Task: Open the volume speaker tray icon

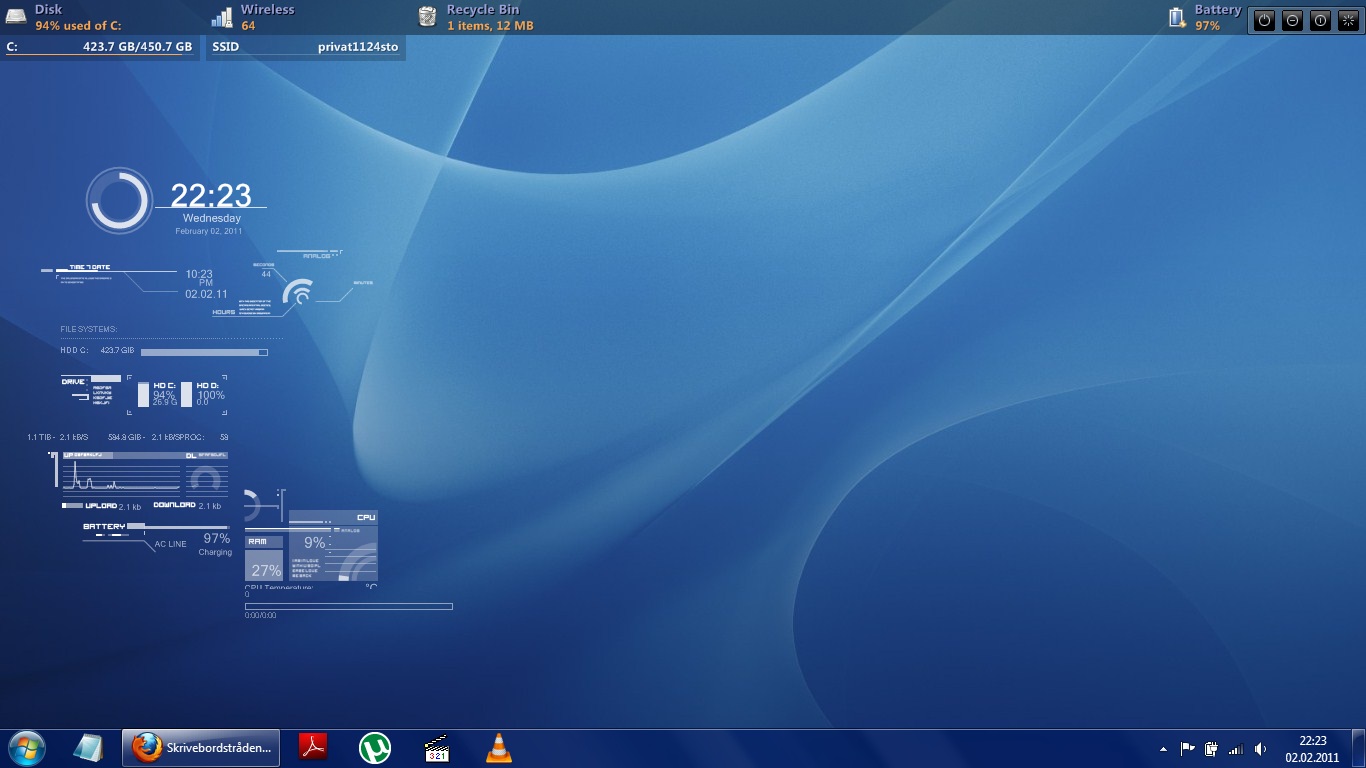Action: (1260, 749)
